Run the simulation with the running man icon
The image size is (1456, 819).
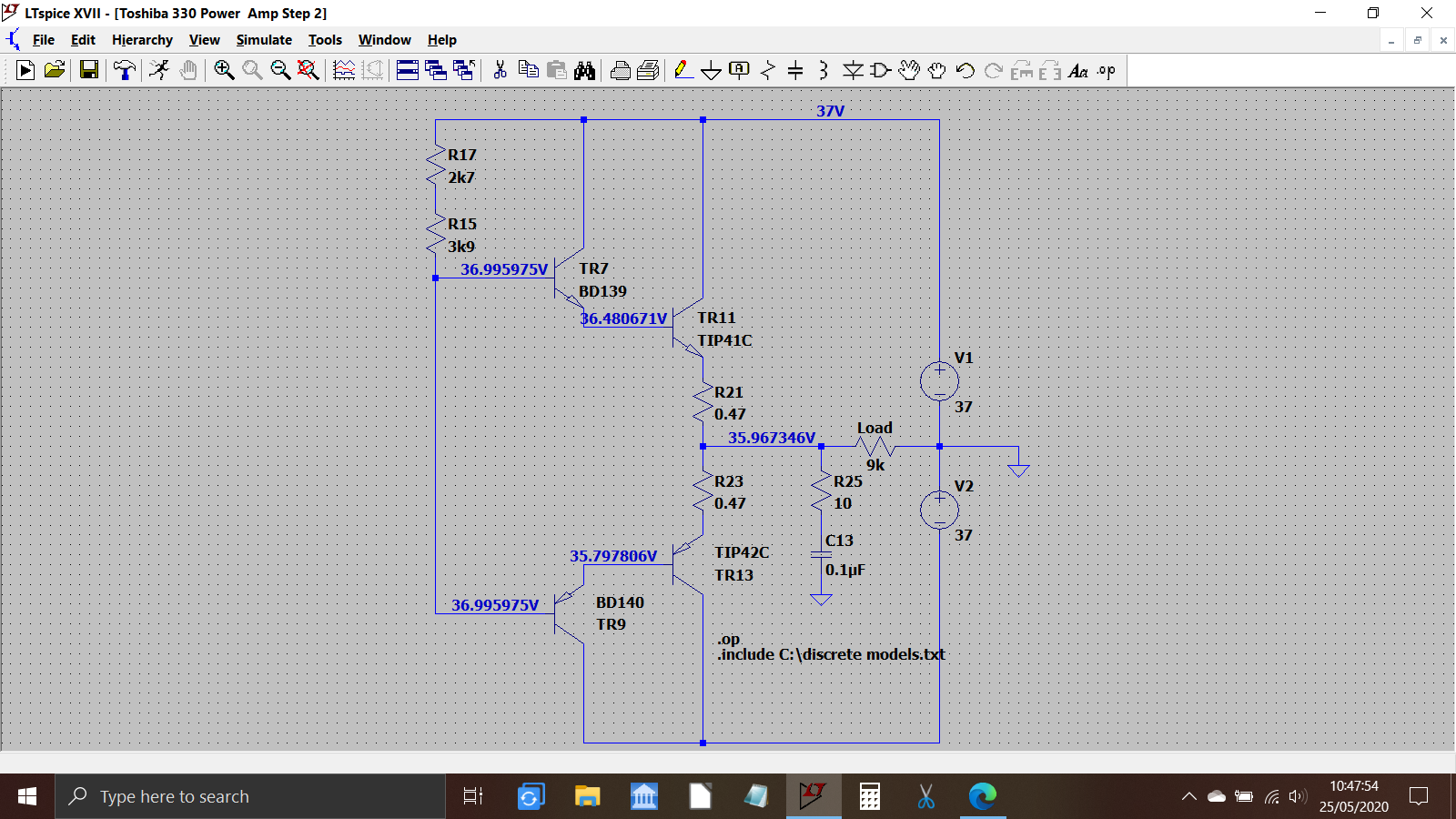159,70
